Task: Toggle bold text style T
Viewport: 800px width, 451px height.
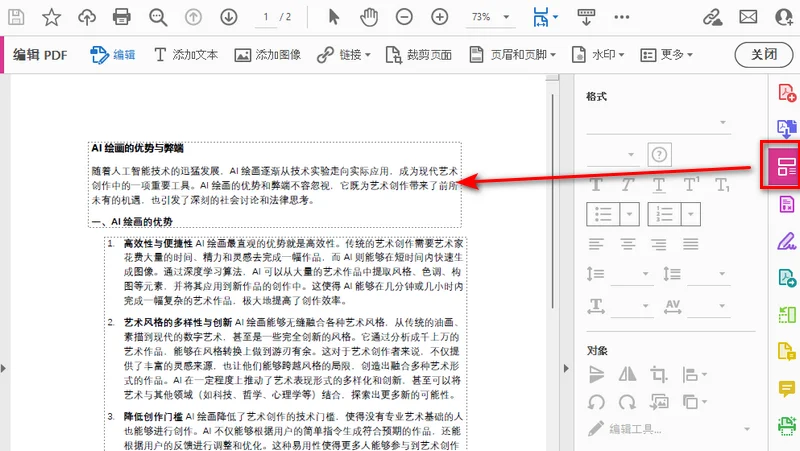Action: 596,185
